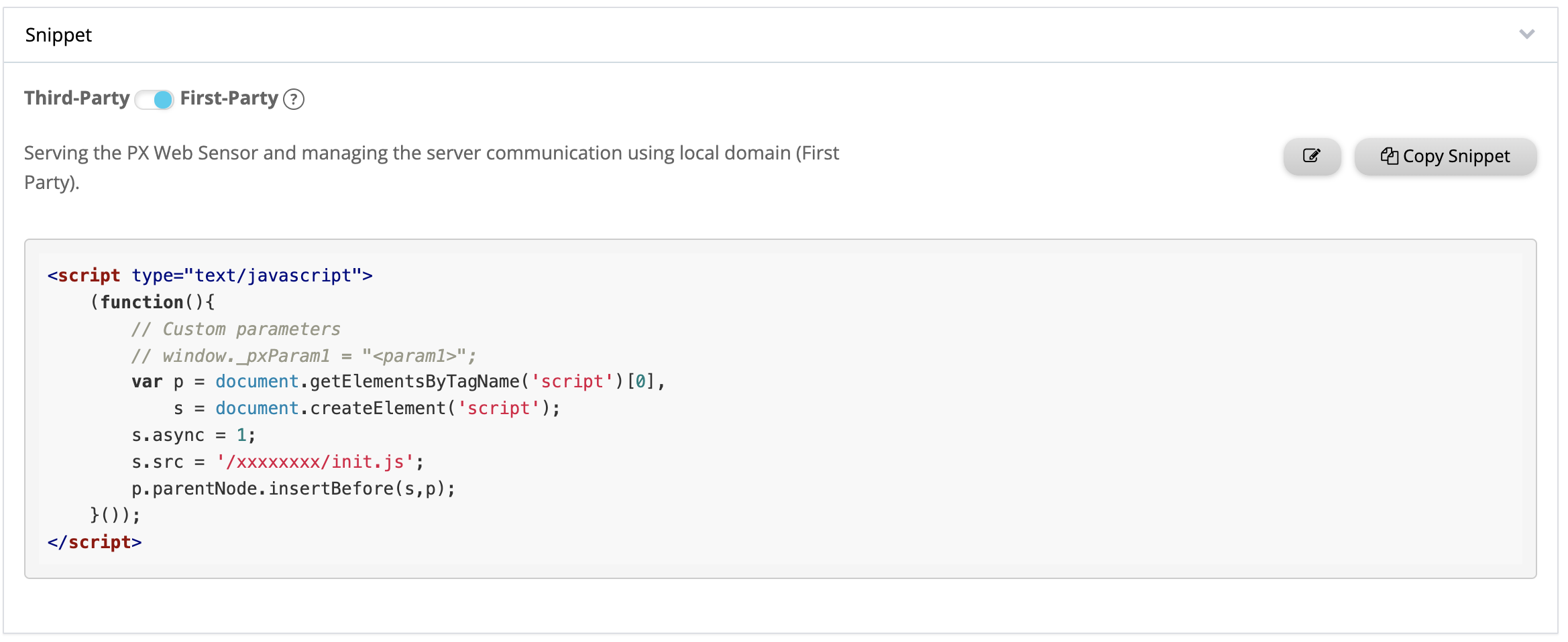
Task: Click the window._pxParam1 comment line
Action: tap(304, 356)
